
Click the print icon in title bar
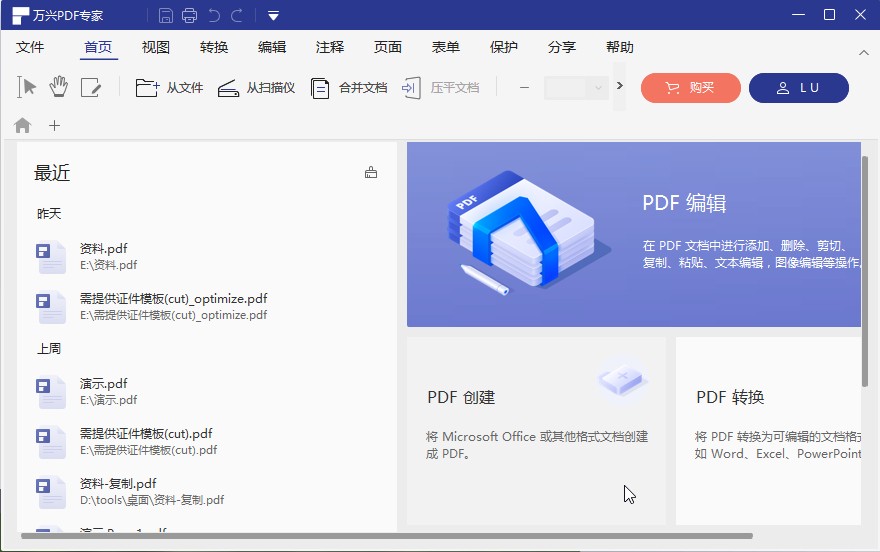click(190, 15)
